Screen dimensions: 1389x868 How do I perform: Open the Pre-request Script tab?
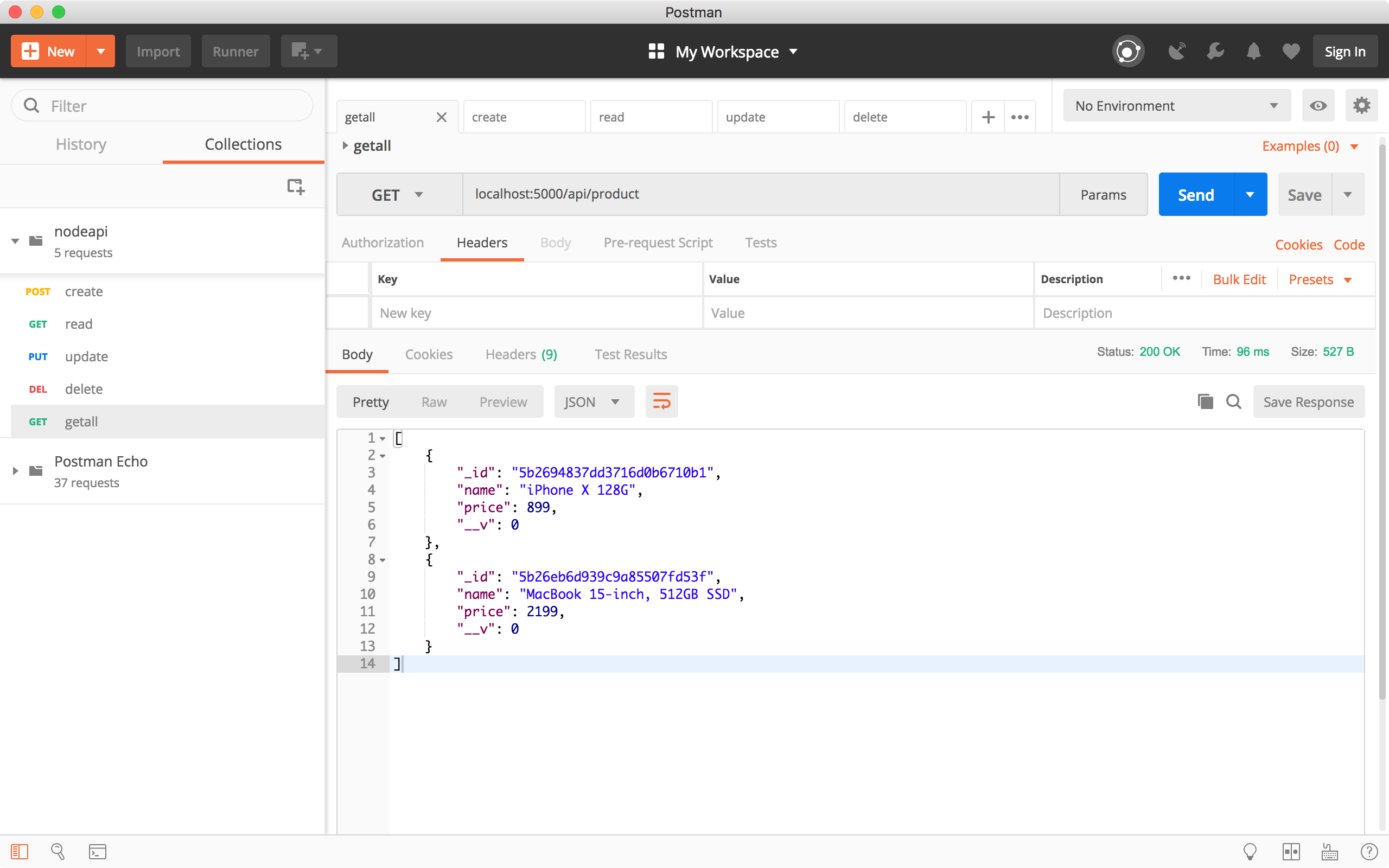(658, 242)
